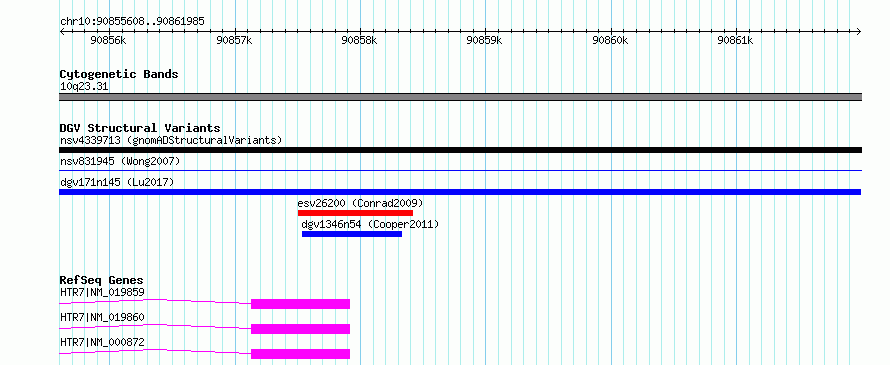Image resolution: width=890 pixels, height=365 pixels.
Task: Click the left arrow end of ruler
Action: 62,31
